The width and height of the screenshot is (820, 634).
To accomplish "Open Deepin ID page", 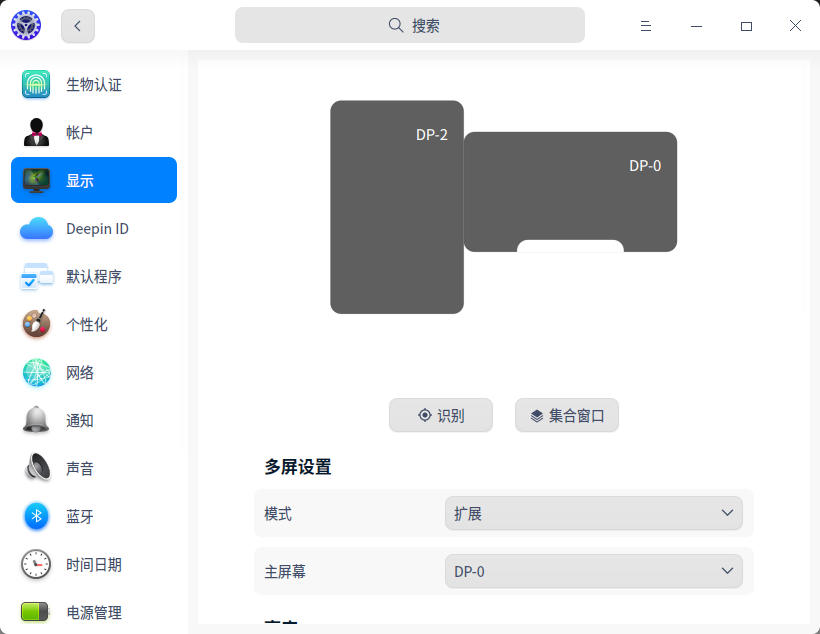I will pos(94,229).
